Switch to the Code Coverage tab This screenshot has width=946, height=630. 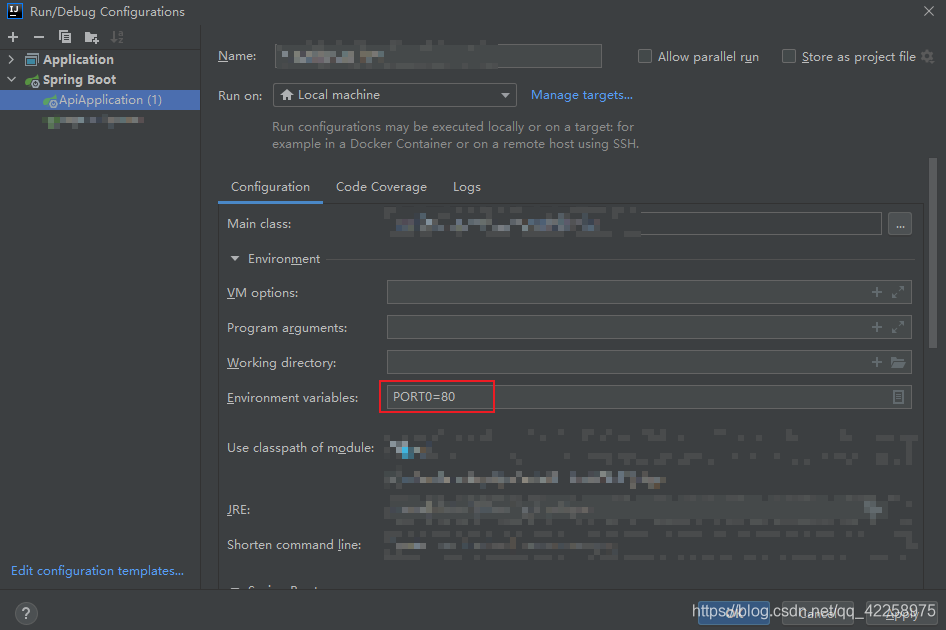point(381,187)
